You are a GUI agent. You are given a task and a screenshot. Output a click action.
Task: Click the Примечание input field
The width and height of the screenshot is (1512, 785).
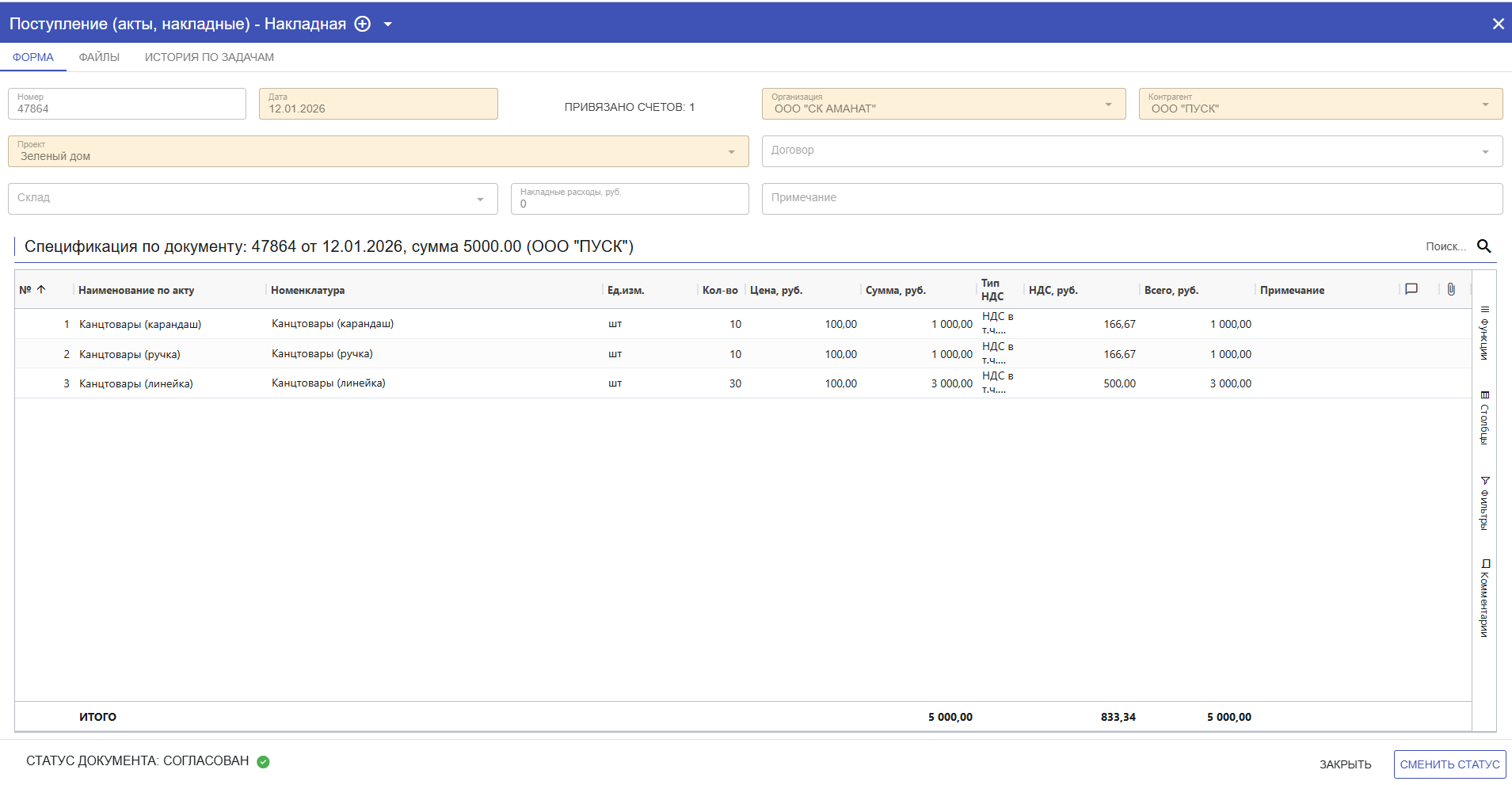(x=1131, y=198)
